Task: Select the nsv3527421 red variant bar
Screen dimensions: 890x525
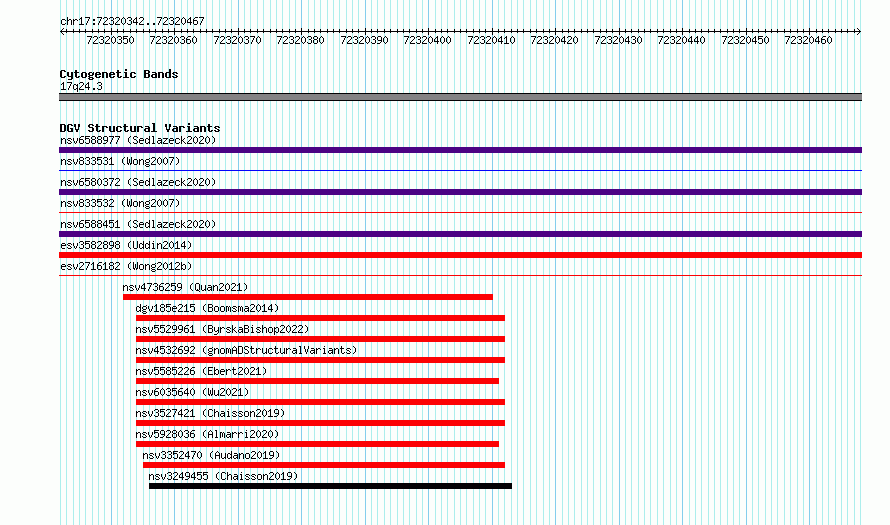Action: pos(320,423)
